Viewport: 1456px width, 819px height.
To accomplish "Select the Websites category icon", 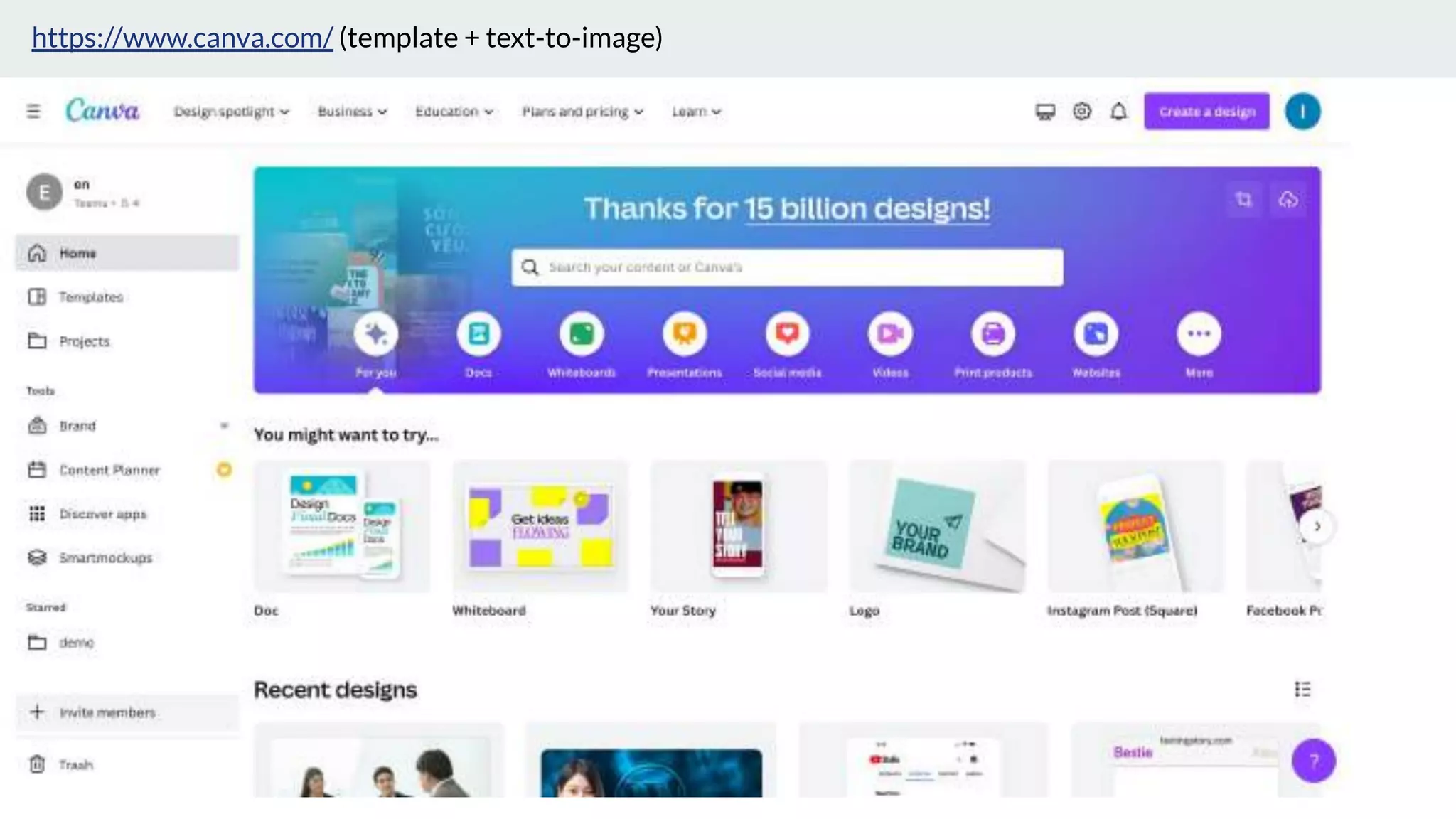I will point(1096,333).
